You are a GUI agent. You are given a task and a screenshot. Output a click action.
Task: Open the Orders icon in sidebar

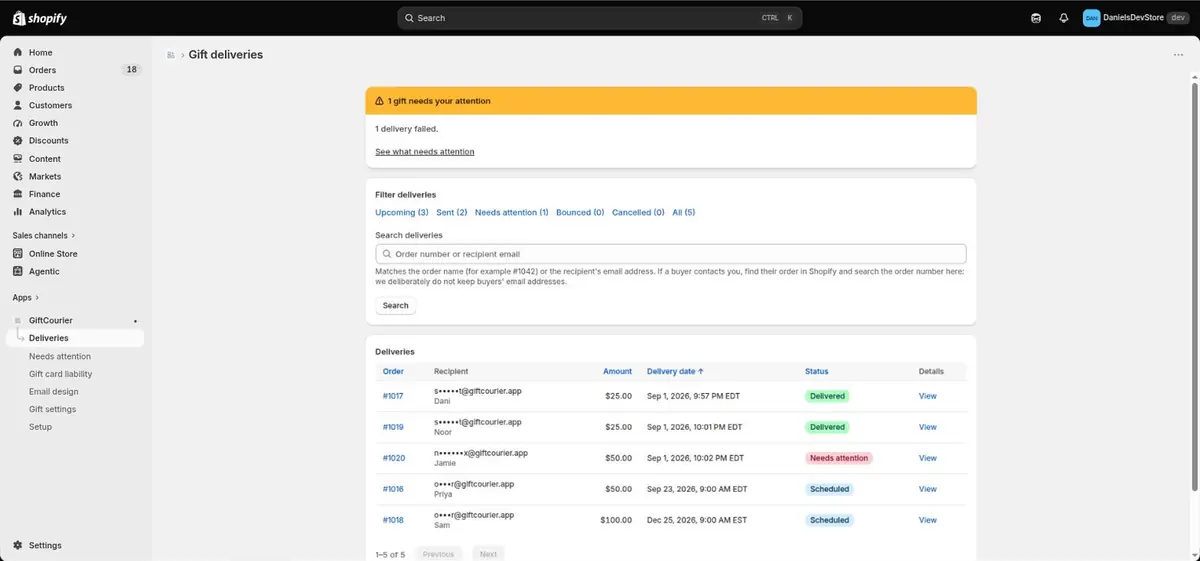[x=18, y=70]
